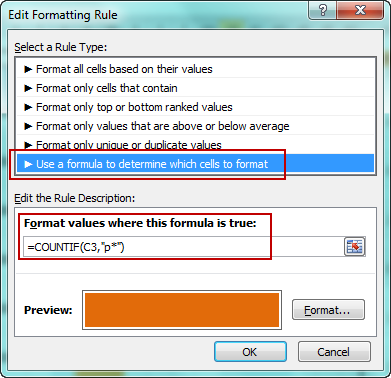The image size is (391, 378).
Task: Click the orange preview color swatch
Action: click(x=182, y=310)
